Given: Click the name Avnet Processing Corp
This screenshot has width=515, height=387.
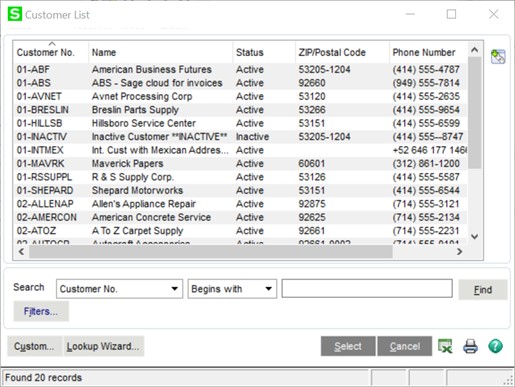Looking at the screenshot, I should [142, 96].
